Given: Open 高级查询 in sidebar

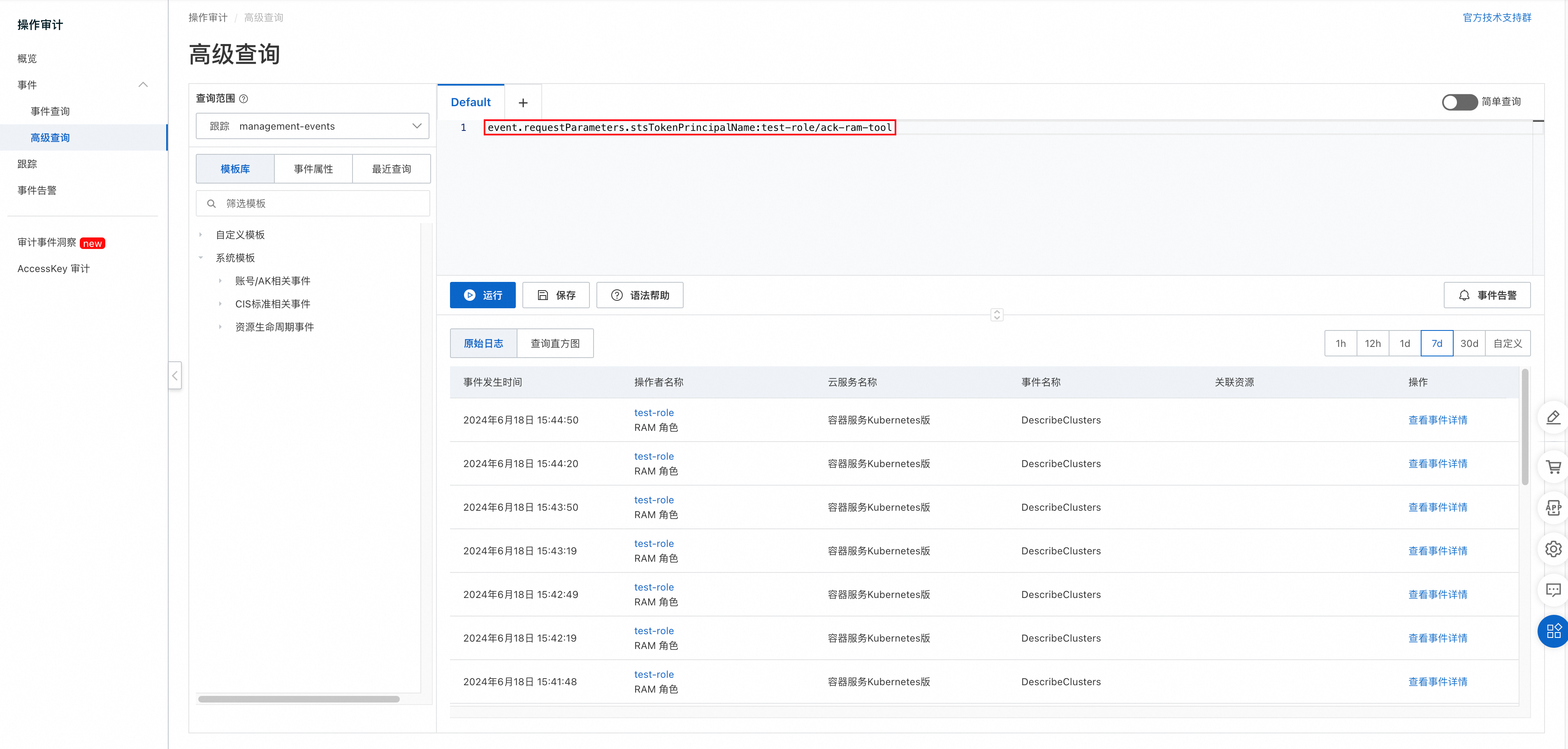Looking at the screenshot, I should pos(51,138).
